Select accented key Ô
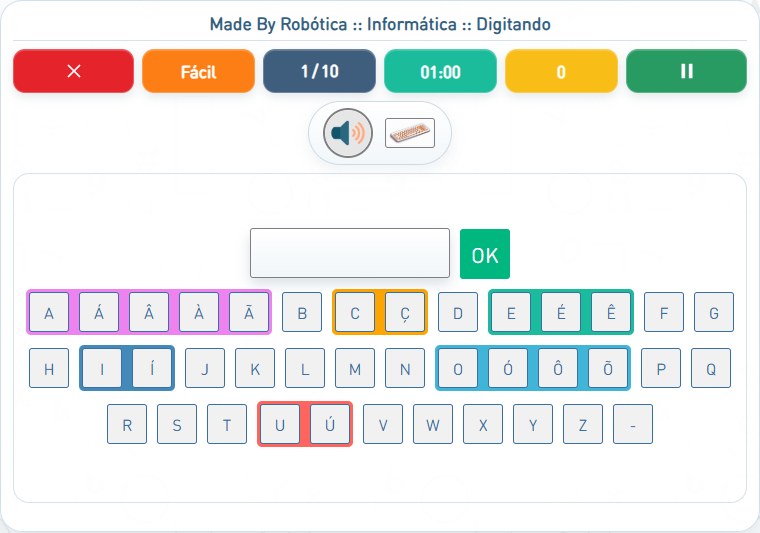The width and height of the screenshot is (760, 533). 558,368
